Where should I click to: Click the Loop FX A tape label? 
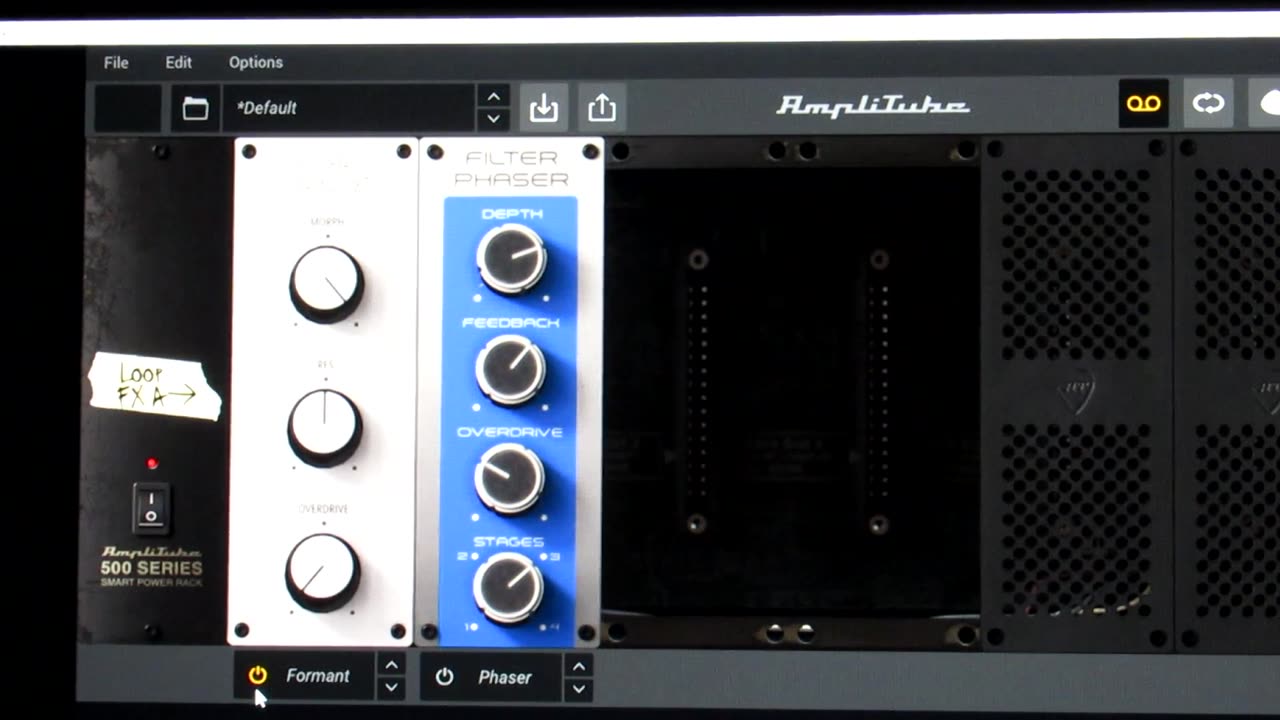point(154,386)
